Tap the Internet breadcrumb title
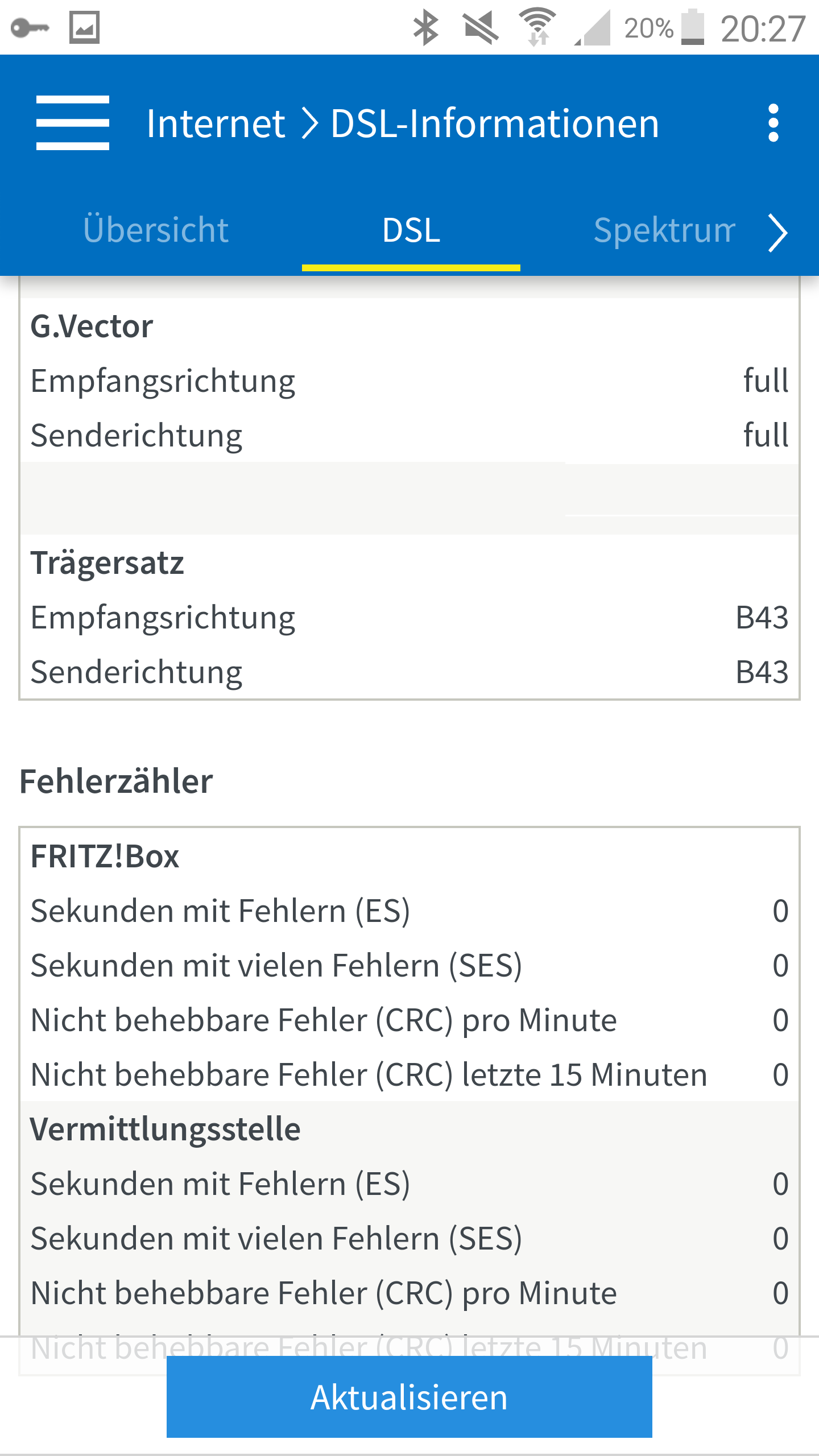 pyautogui.click(x=216, y=123)
